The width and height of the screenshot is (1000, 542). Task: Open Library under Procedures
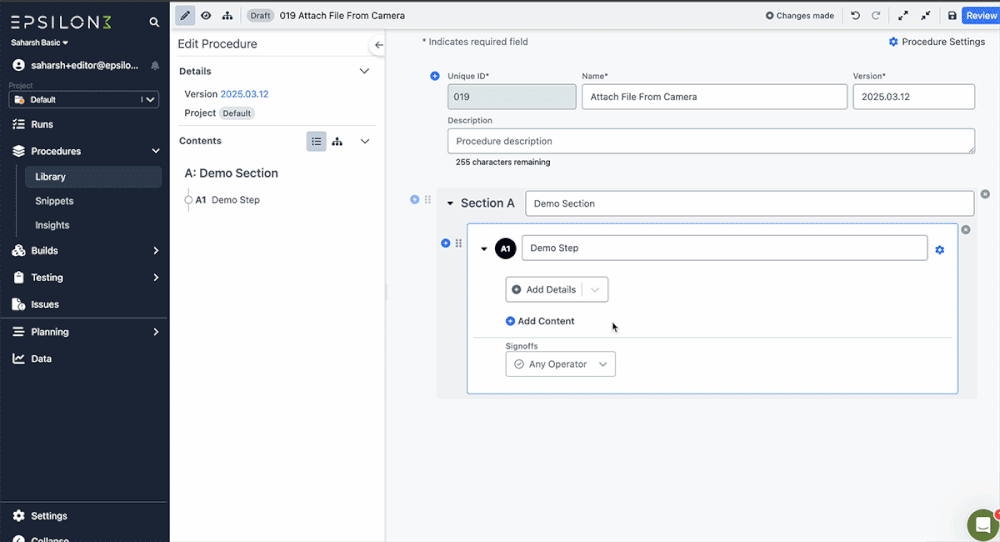tap(93, 177)
